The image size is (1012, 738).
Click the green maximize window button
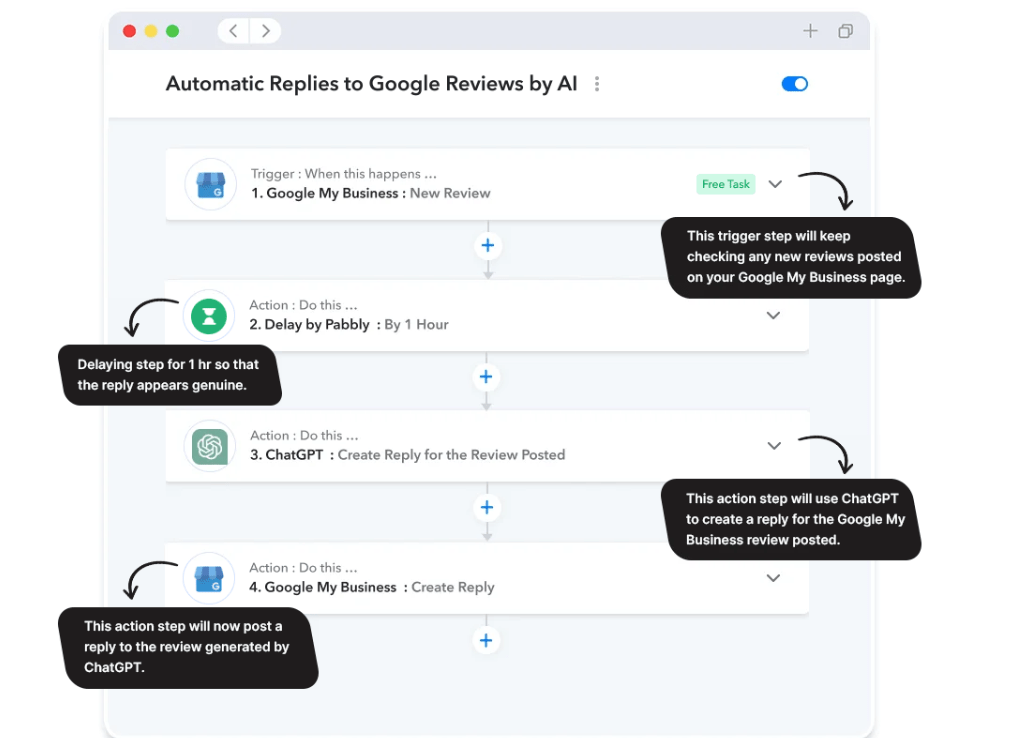coord(172,31)
